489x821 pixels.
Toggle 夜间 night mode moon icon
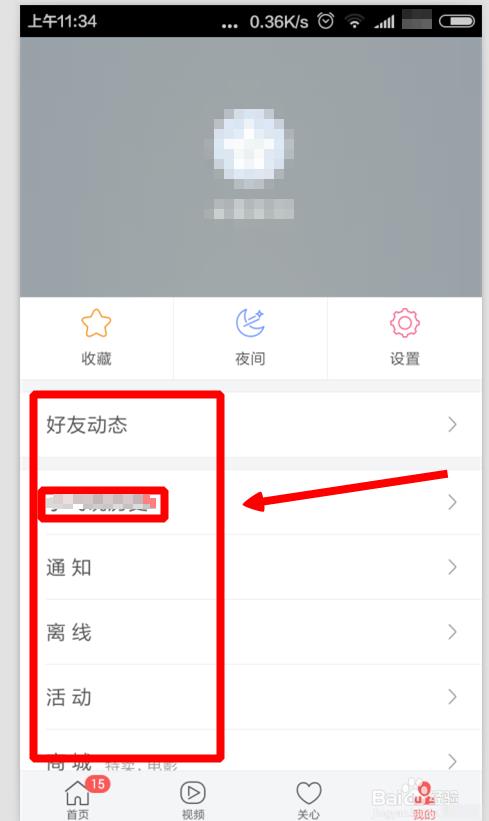point(250,323)
